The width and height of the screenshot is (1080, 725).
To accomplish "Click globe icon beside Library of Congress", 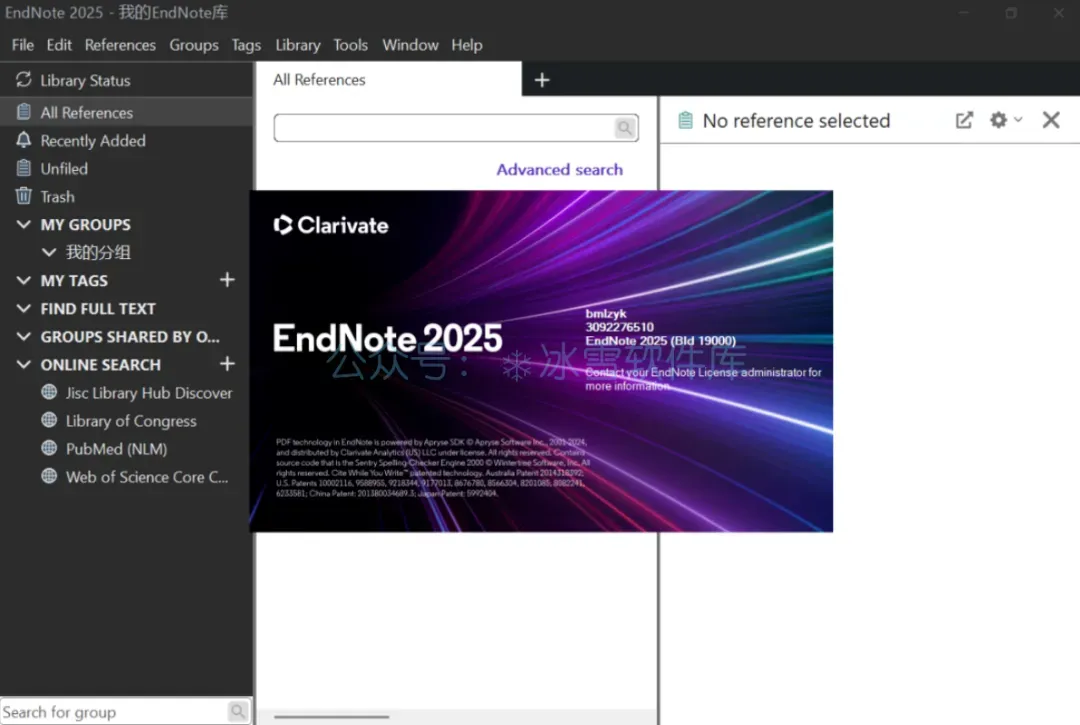I will click(x=49, y=420).
